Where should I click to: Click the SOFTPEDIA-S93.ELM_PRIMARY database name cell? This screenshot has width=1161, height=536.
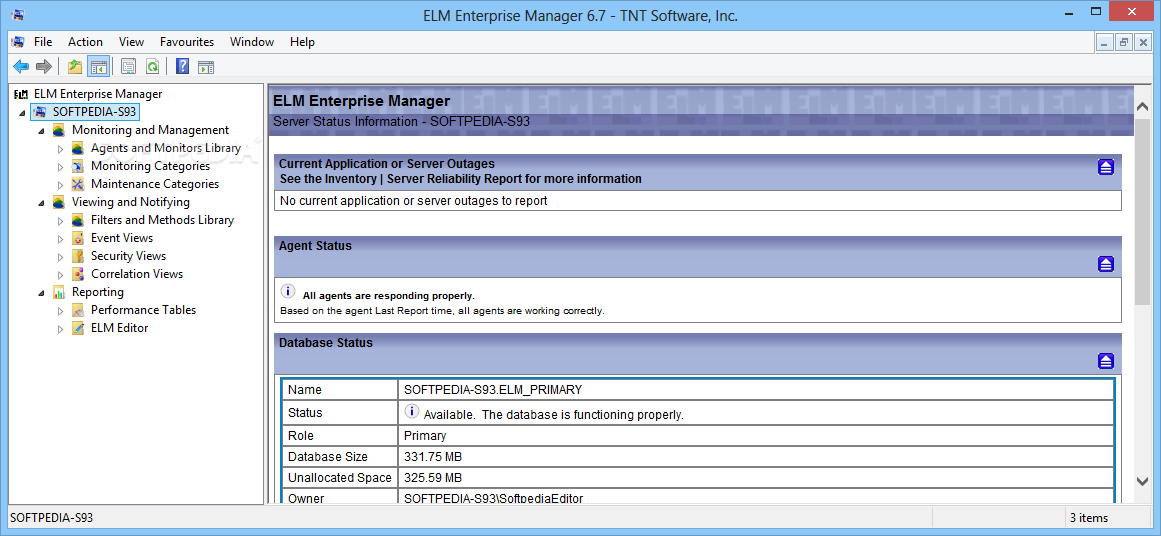(x=755, y=389)
